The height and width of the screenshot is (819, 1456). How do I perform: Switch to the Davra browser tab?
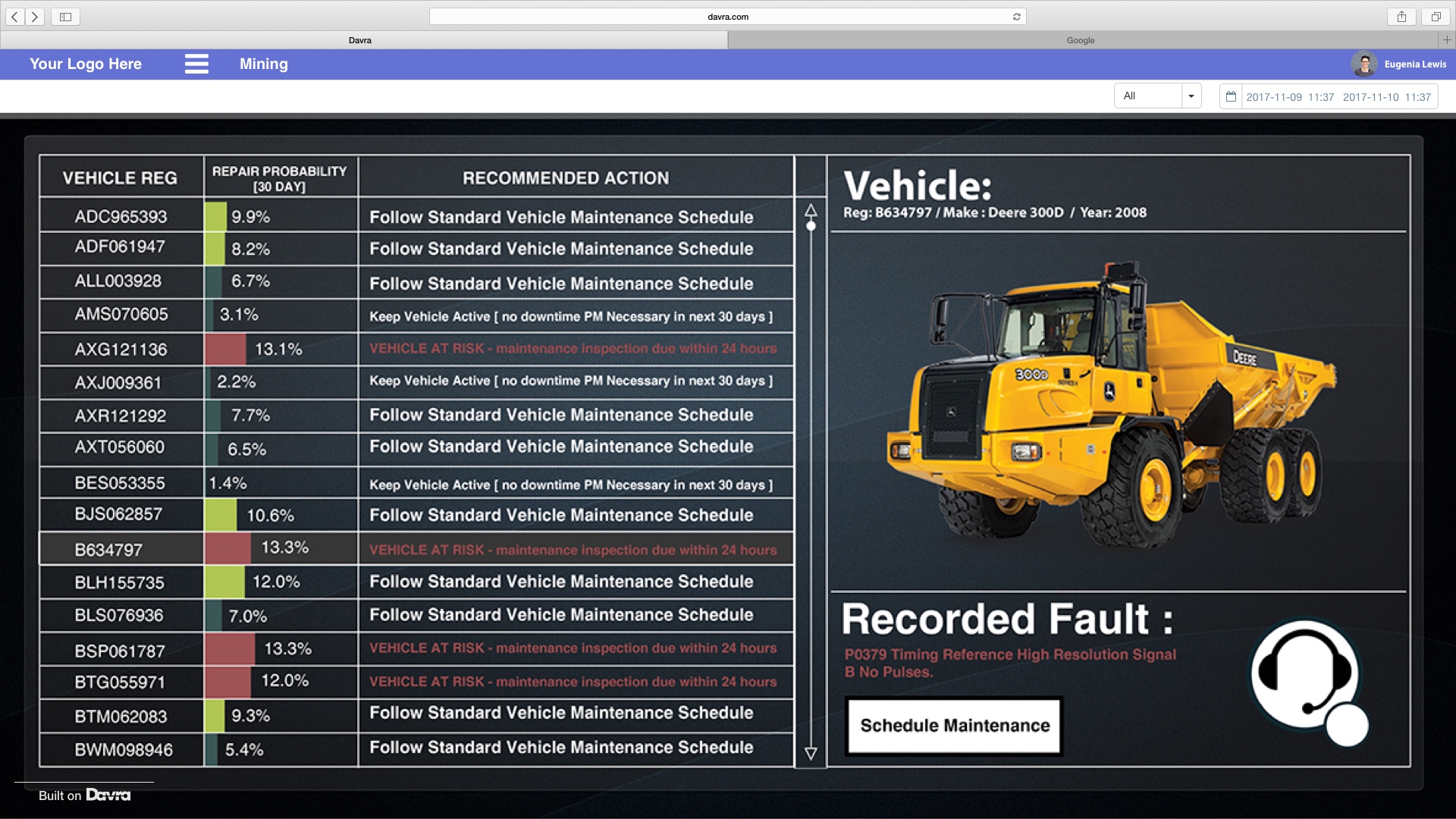tap(360, 40)
